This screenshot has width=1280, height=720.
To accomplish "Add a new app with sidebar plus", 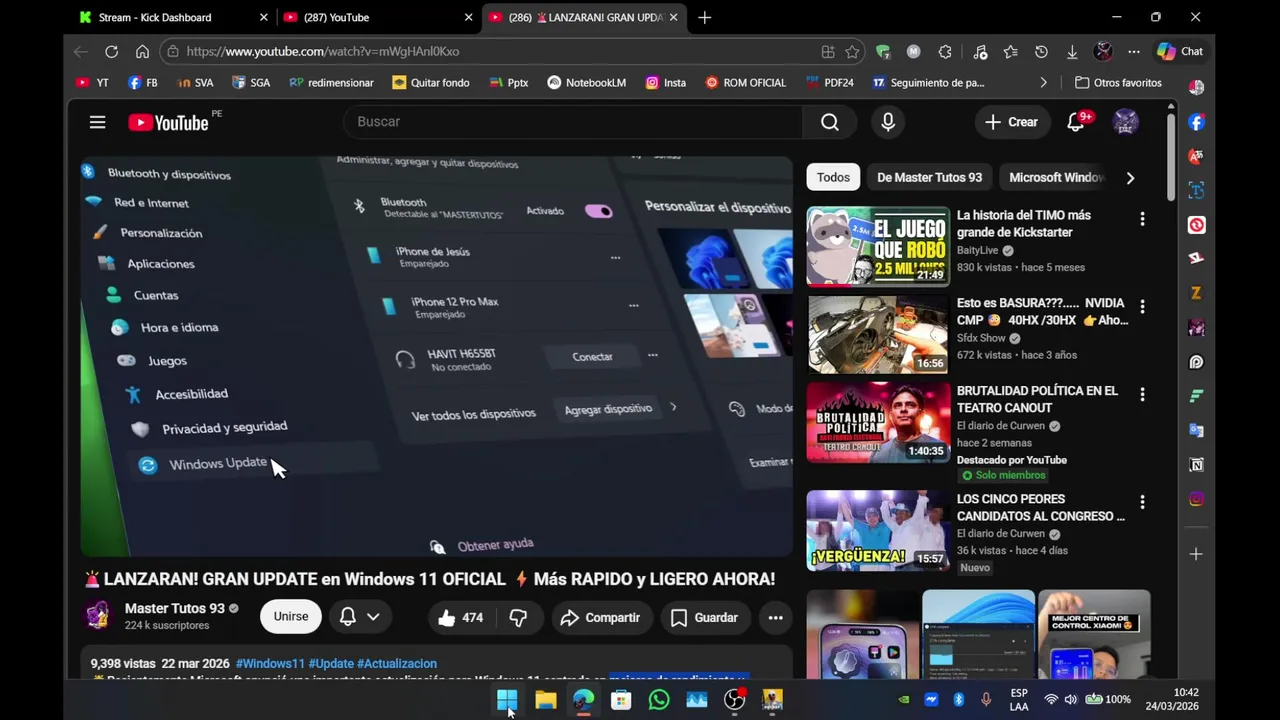I will tap(1196, 554).
